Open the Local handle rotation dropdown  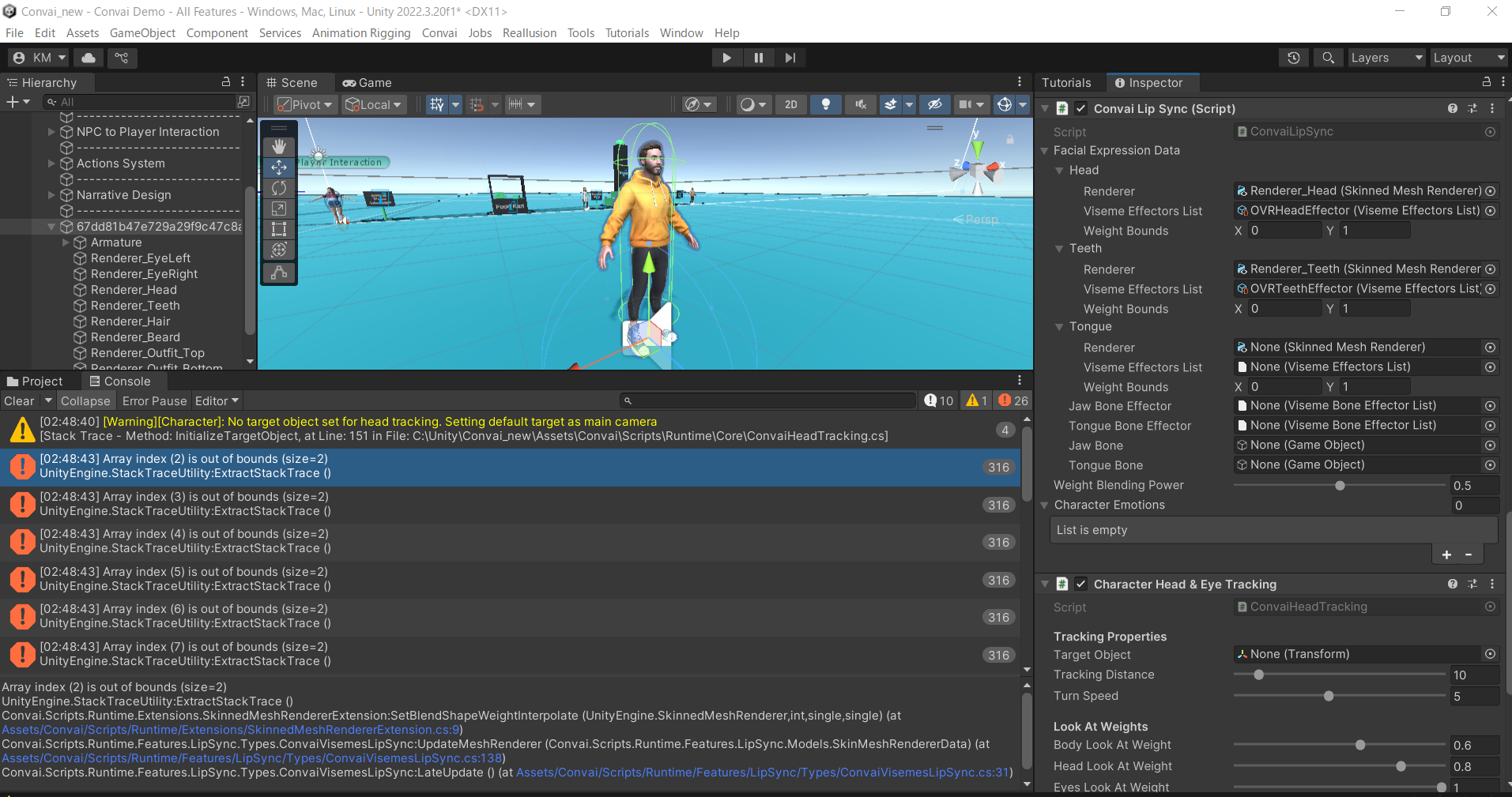pos(375,104)
